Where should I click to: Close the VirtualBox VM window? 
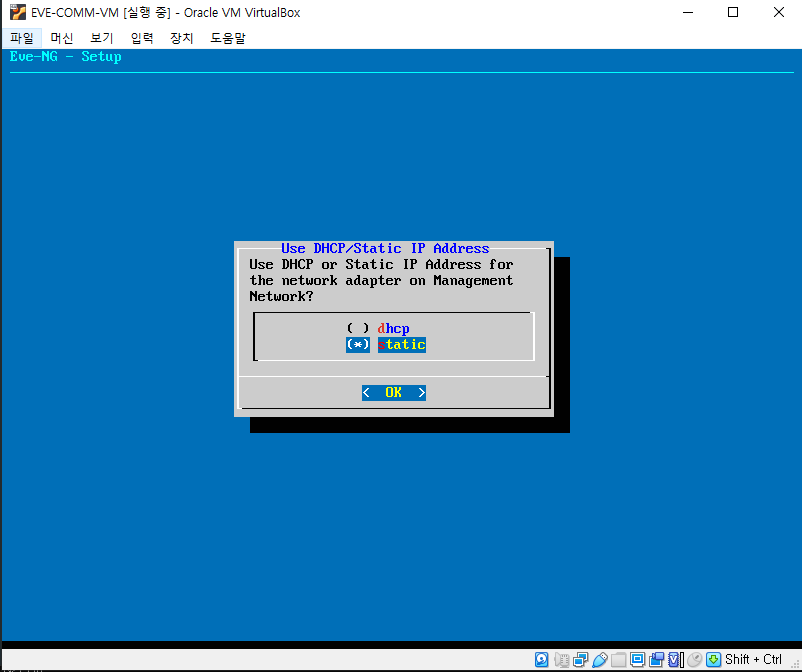(x=778, y=12)
